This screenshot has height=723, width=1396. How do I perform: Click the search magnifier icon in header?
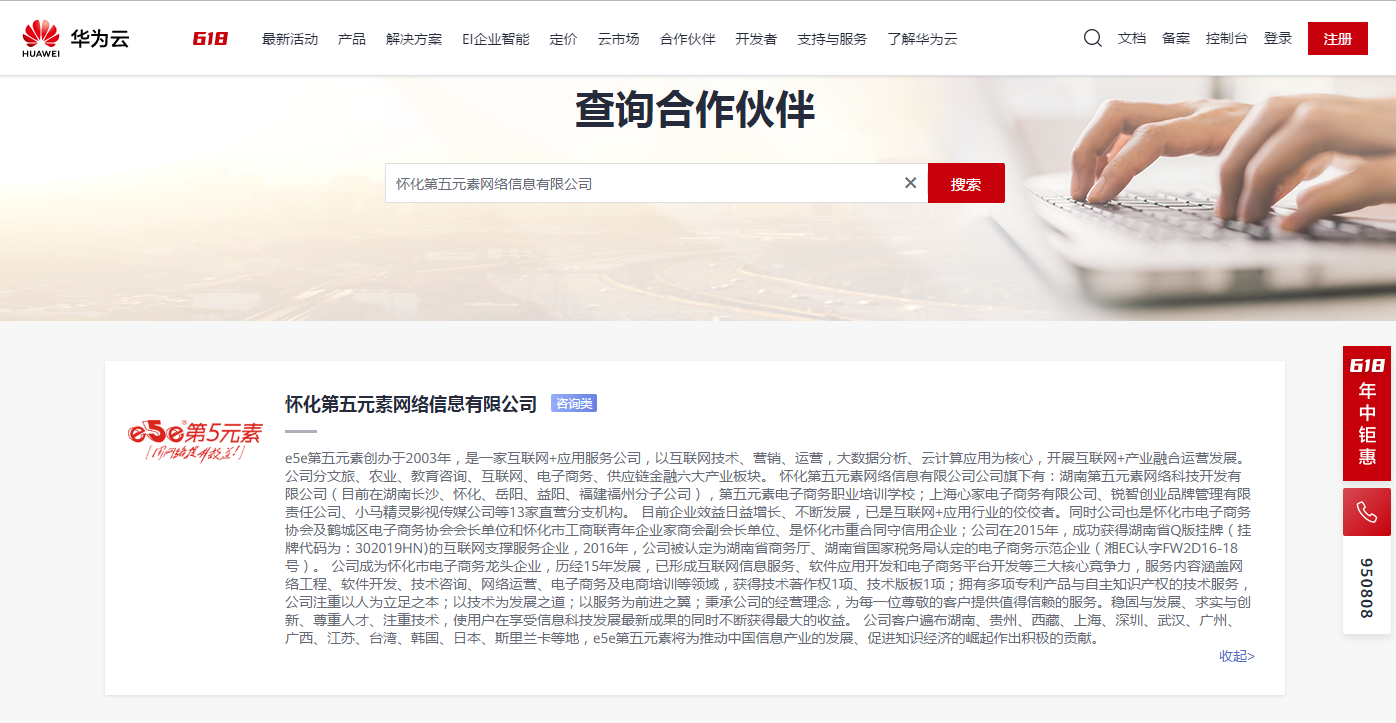[1093, 38]
